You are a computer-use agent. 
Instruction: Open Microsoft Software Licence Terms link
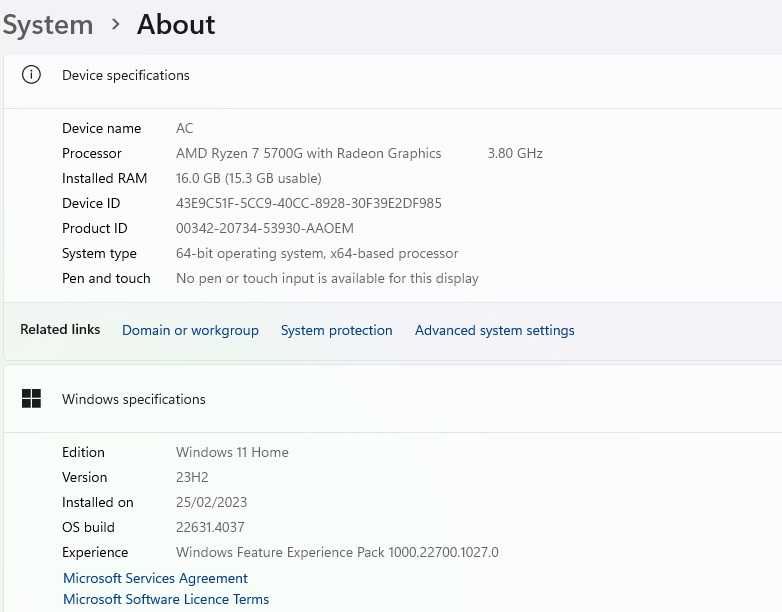(166, 599)
